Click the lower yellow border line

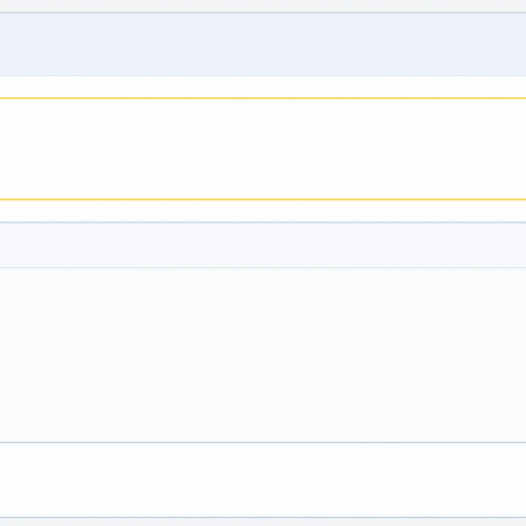pos(263,200)
